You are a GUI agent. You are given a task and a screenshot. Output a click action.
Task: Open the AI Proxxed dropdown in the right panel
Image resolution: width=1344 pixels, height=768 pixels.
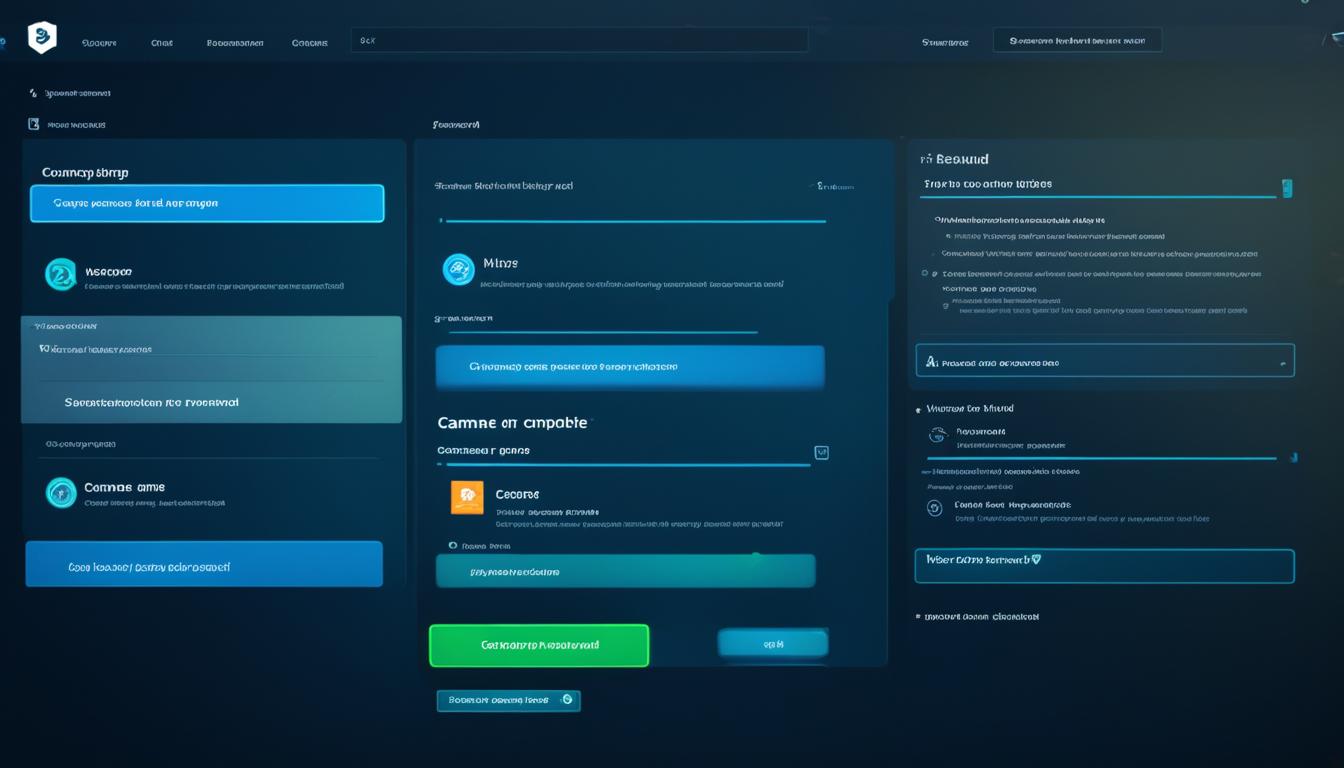pos(1105,360)
